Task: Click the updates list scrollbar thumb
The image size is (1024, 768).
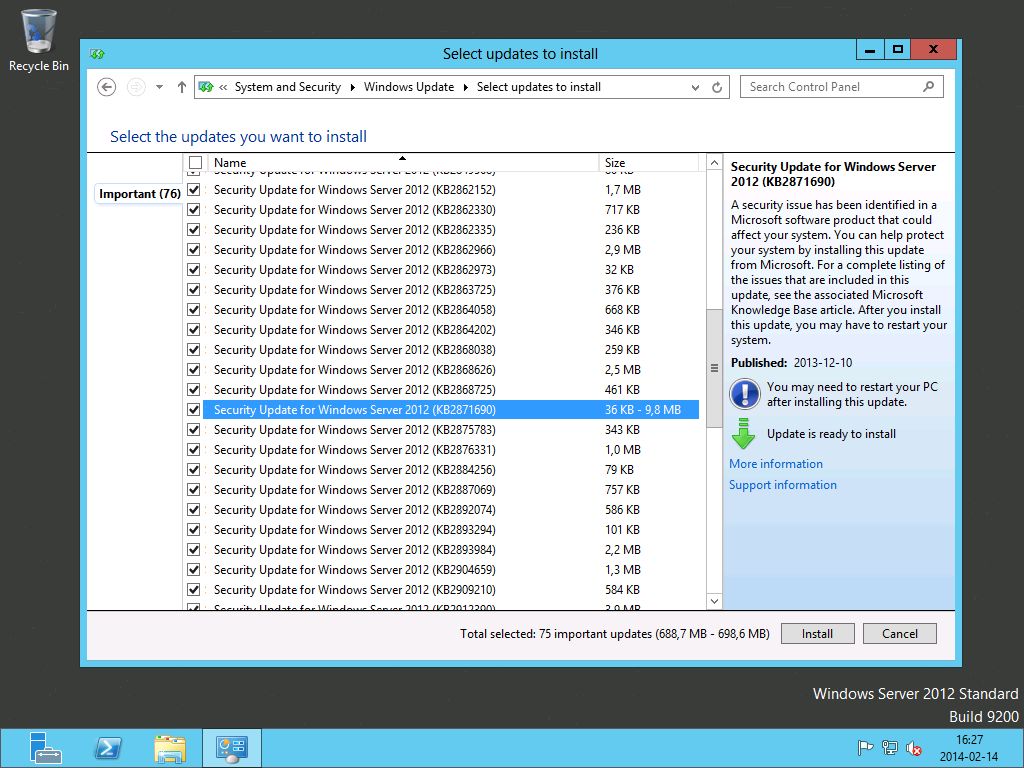Action: 714,368
